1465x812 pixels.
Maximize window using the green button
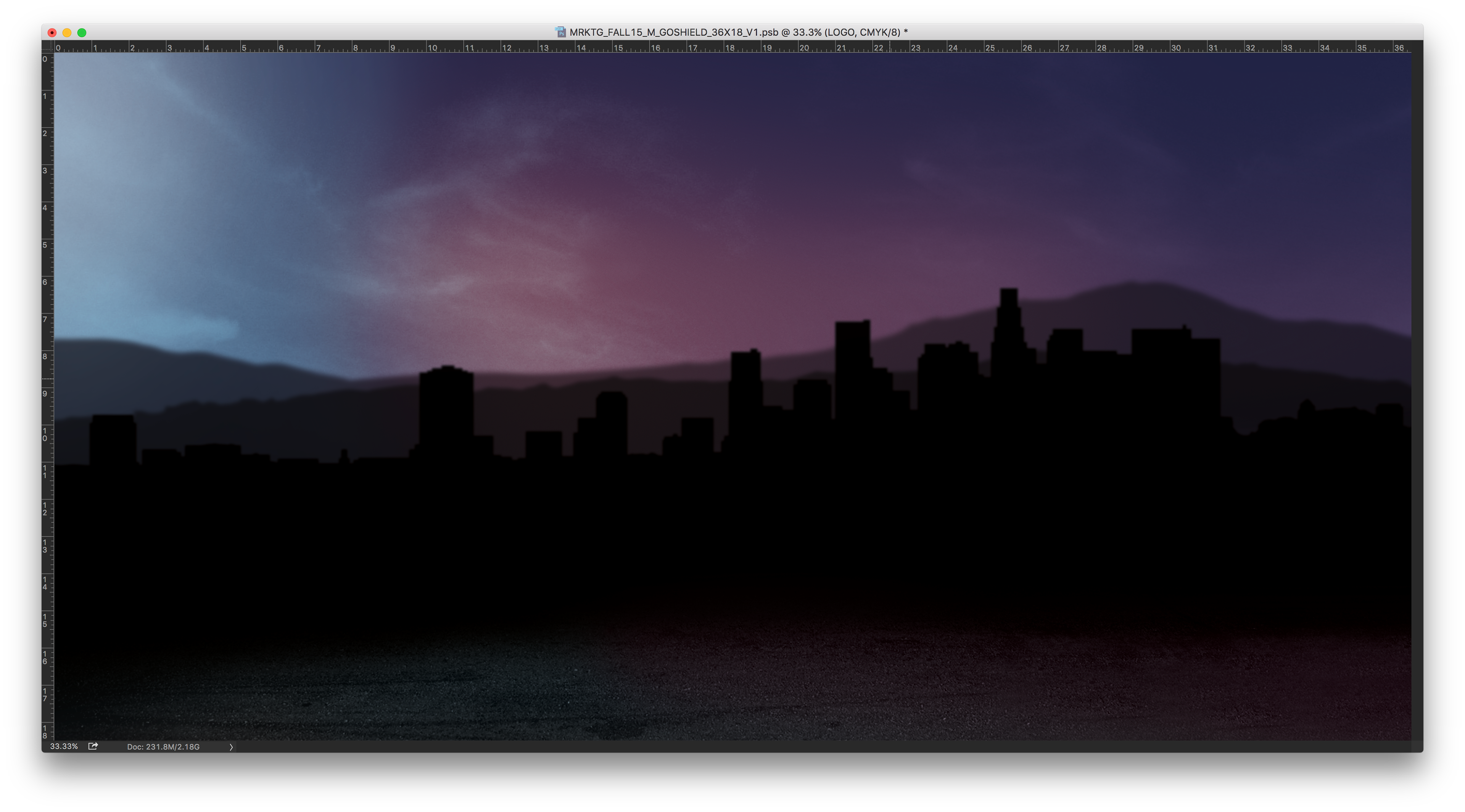point(82,32)
